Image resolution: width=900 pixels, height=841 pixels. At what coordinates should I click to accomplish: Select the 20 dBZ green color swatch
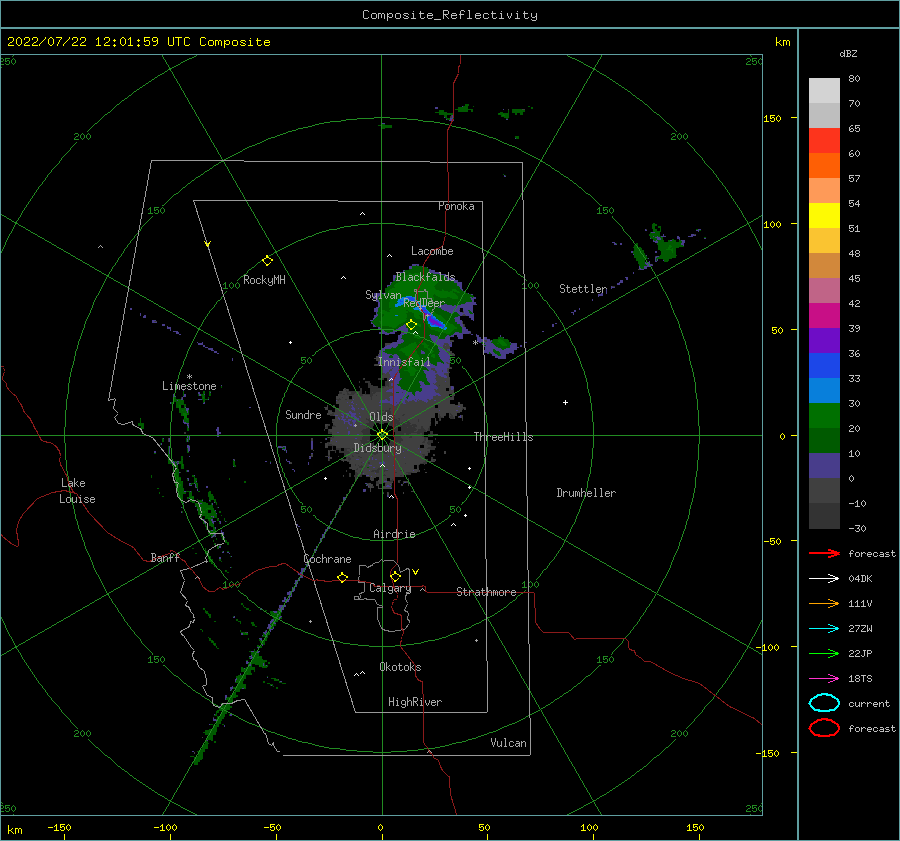coord(824,415)
